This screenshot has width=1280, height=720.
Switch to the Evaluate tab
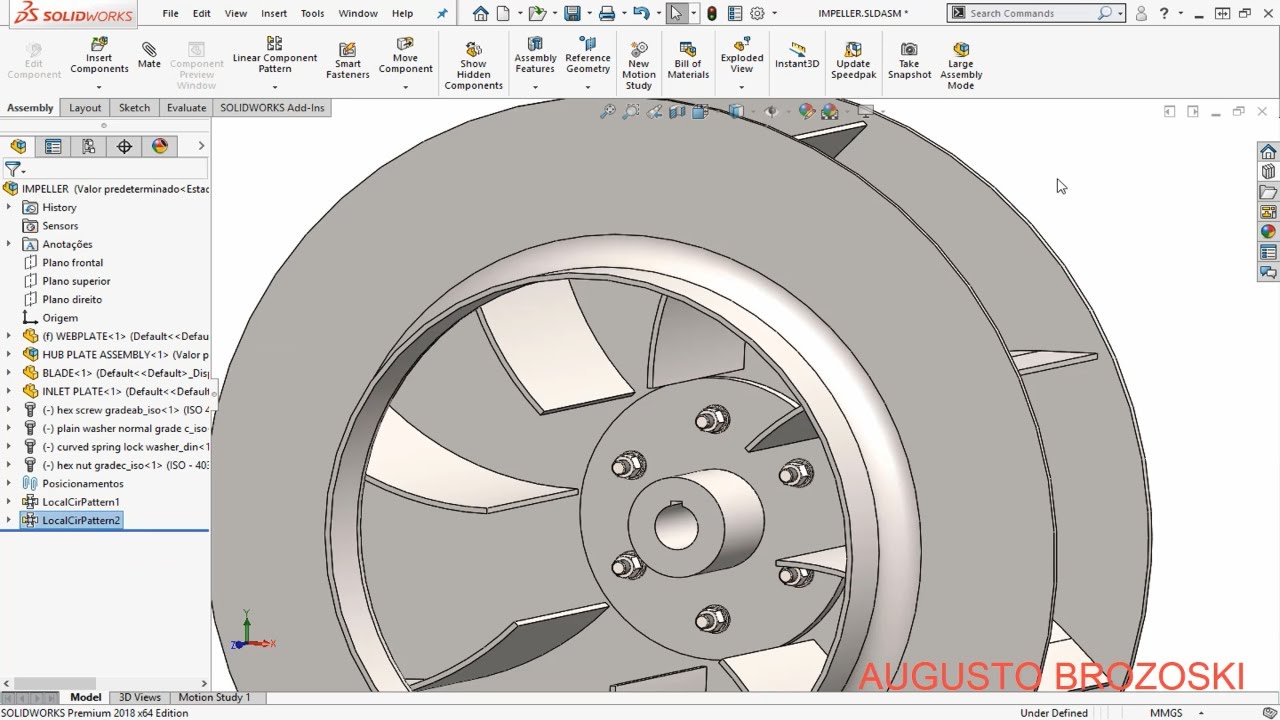pyautogui.click(x=186, y=108)
